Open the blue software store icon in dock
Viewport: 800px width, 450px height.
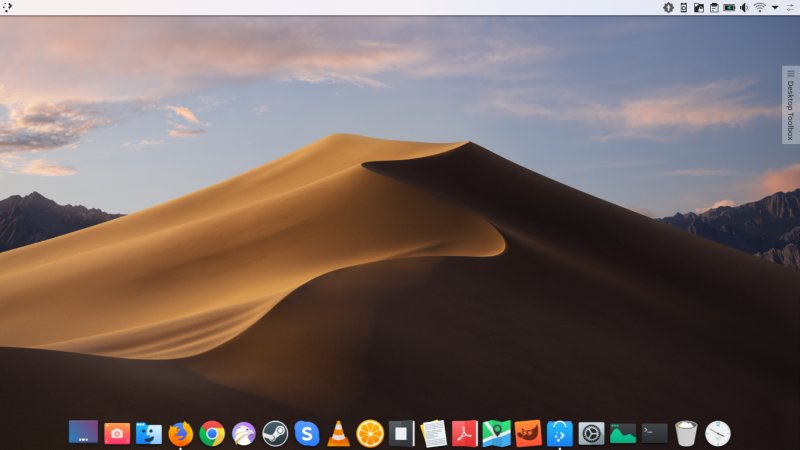pyautogui.click(x=560, y=434)
